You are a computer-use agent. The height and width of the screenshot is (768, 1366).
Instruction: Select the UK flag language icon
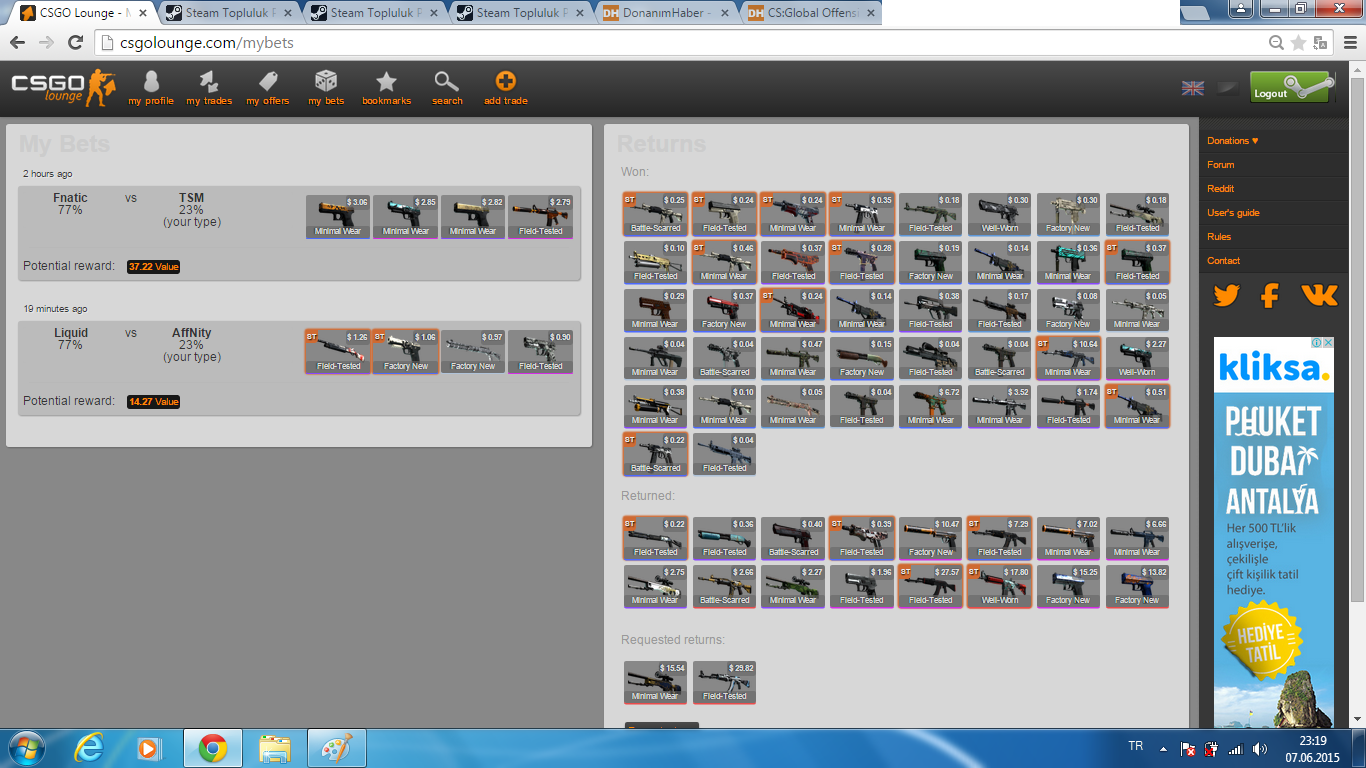click(x=1193, y=88)
